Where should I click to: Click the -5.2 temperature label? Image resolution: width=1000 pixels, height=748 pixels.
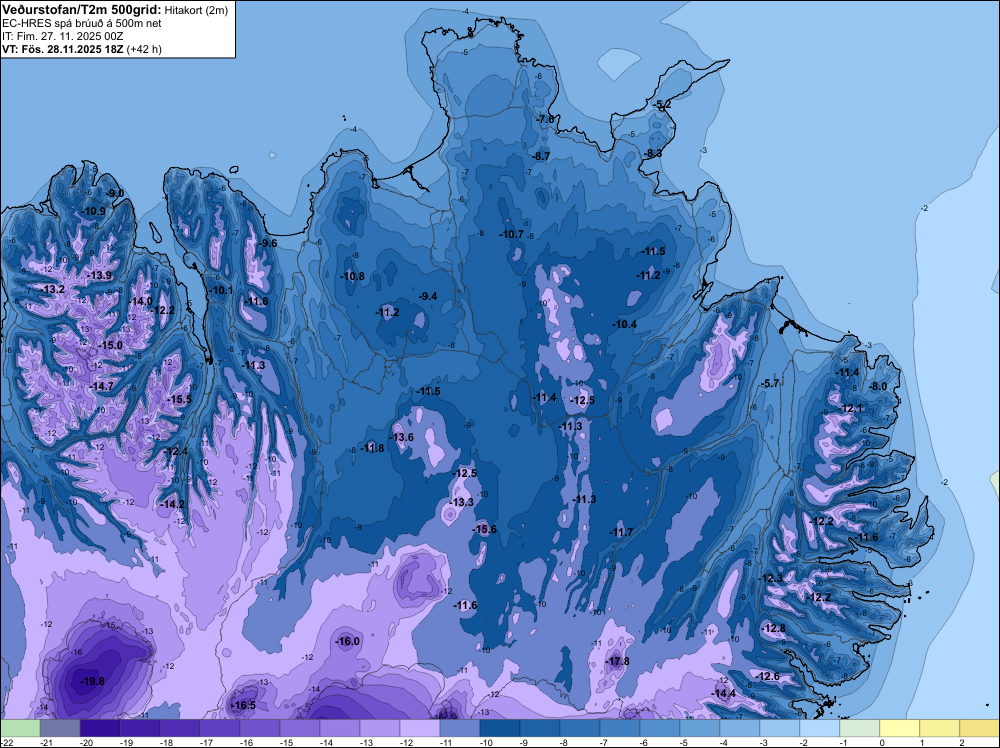663,104
